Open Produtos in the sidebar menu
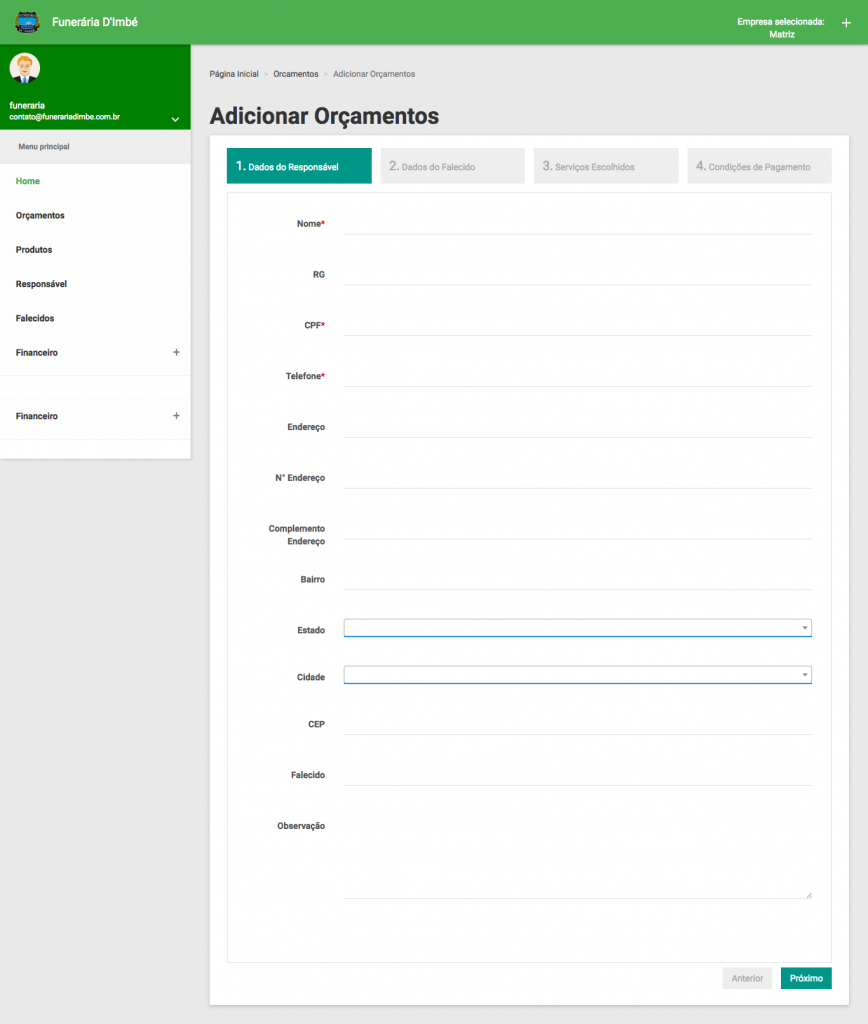Viewport: 868px width, 1024px height. coord(34,249)
